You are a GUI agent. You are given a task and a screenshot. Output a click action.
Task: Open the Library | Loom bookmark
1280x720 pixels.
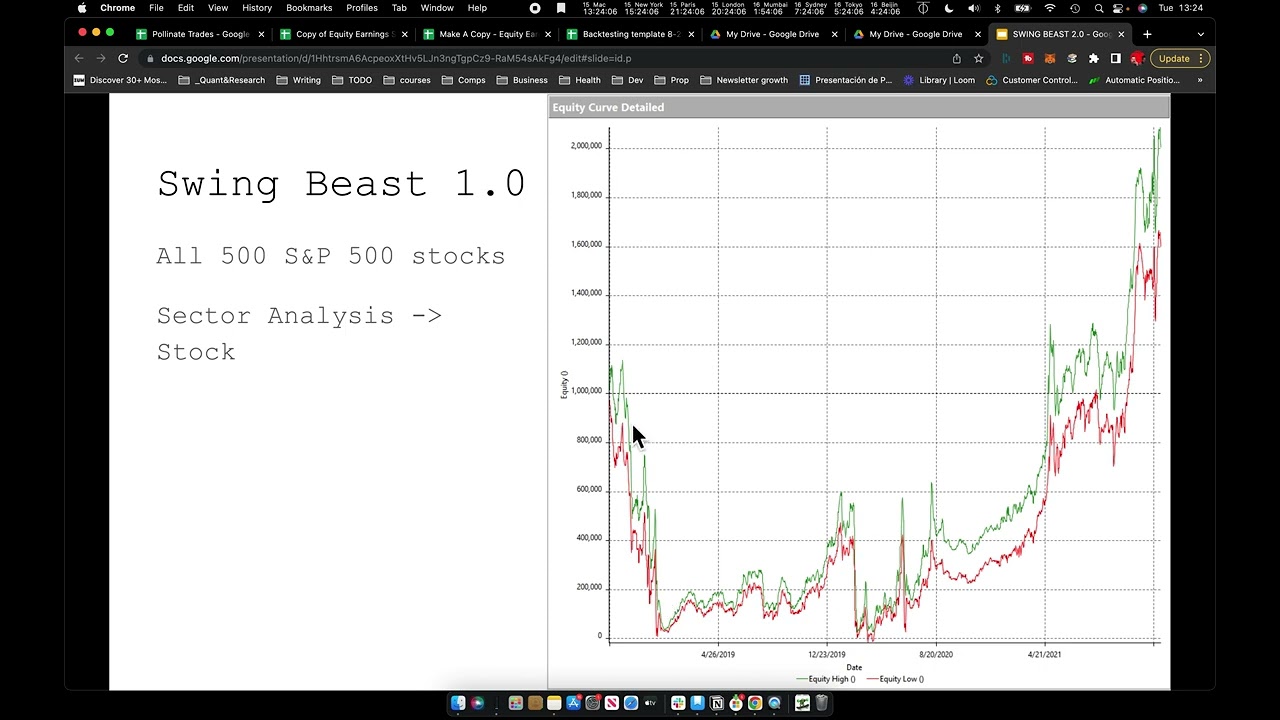[938, 80]
